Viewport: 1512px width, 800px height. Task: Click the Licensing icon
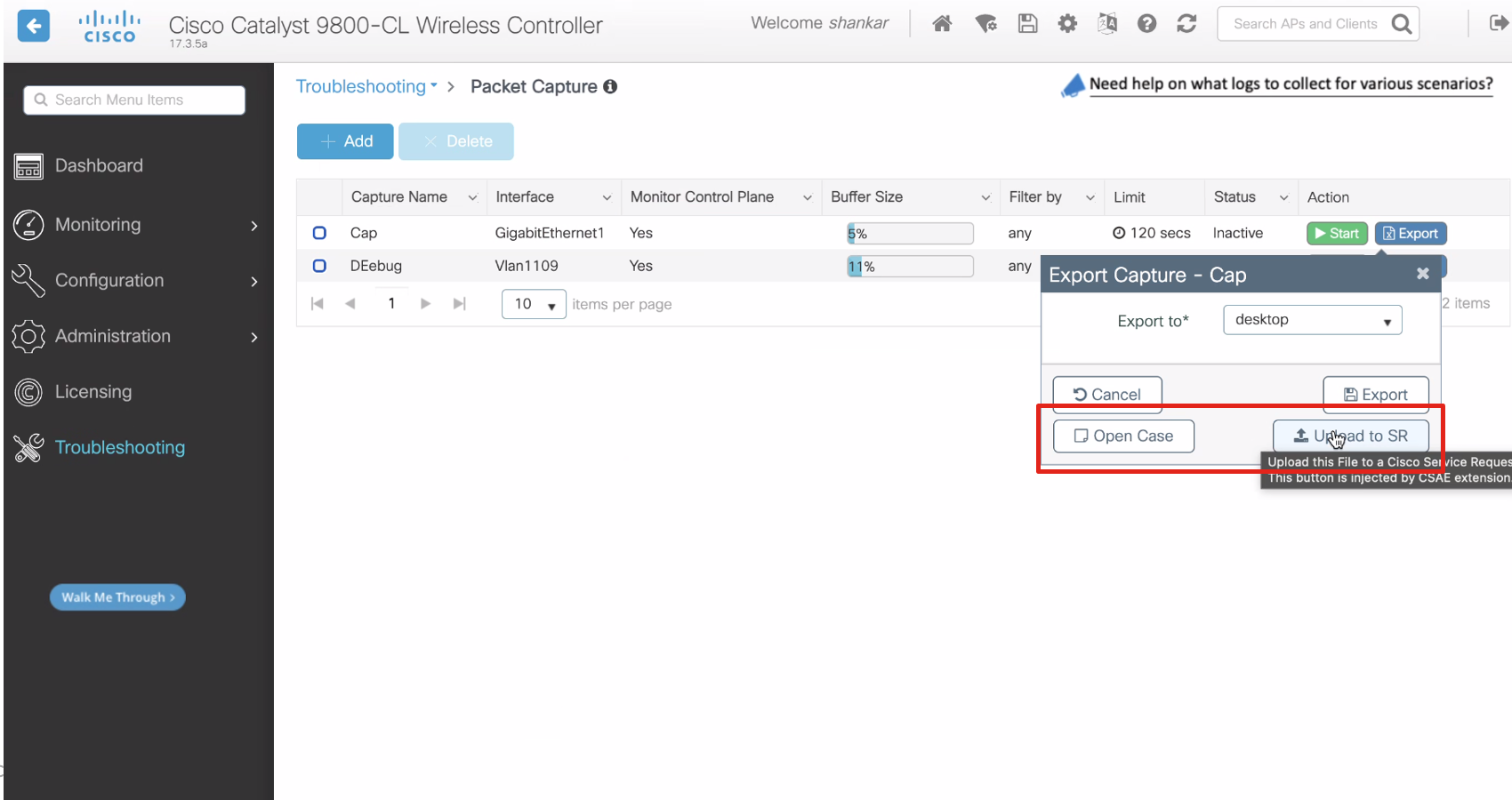coord(28,392)
